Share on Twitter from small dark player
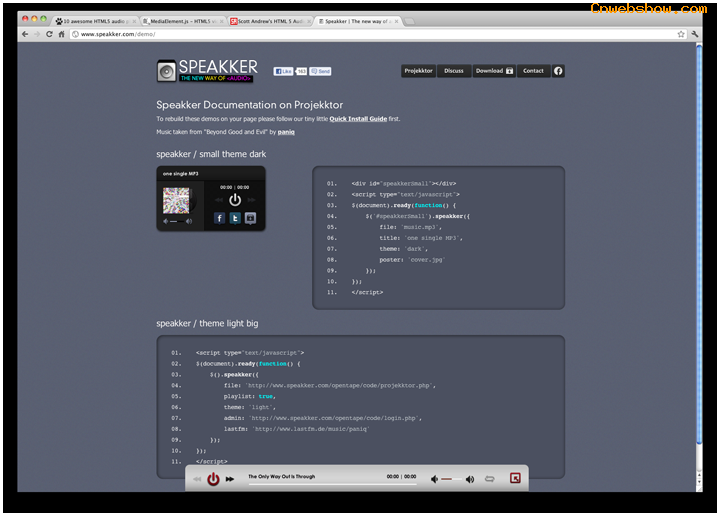This screenshot has height=516, width=720. coord(235,218)
